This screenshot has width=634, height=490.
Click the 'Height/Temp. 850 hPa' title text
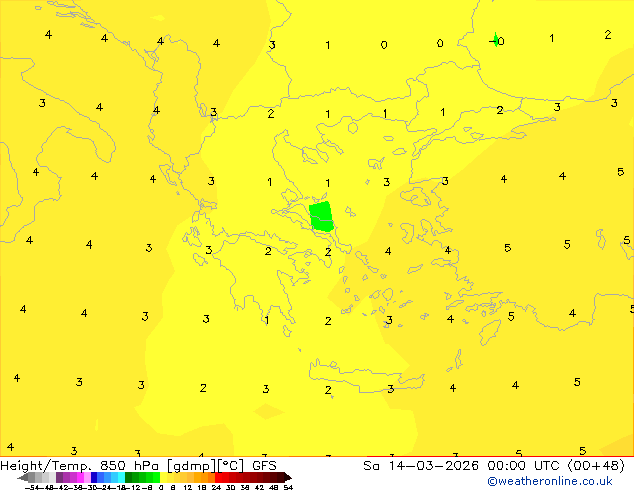click(x=79, y=466)
